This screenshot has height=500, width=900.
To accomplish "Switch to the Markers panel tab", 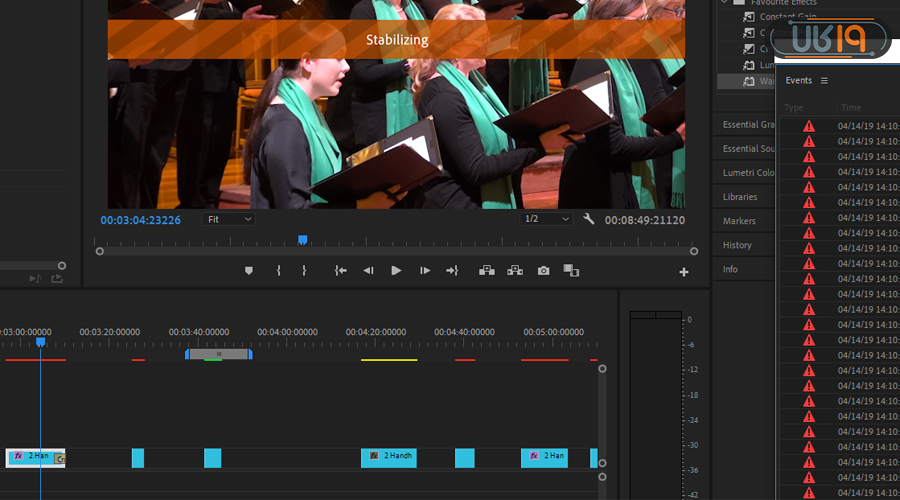I will (x=740, y=221).
